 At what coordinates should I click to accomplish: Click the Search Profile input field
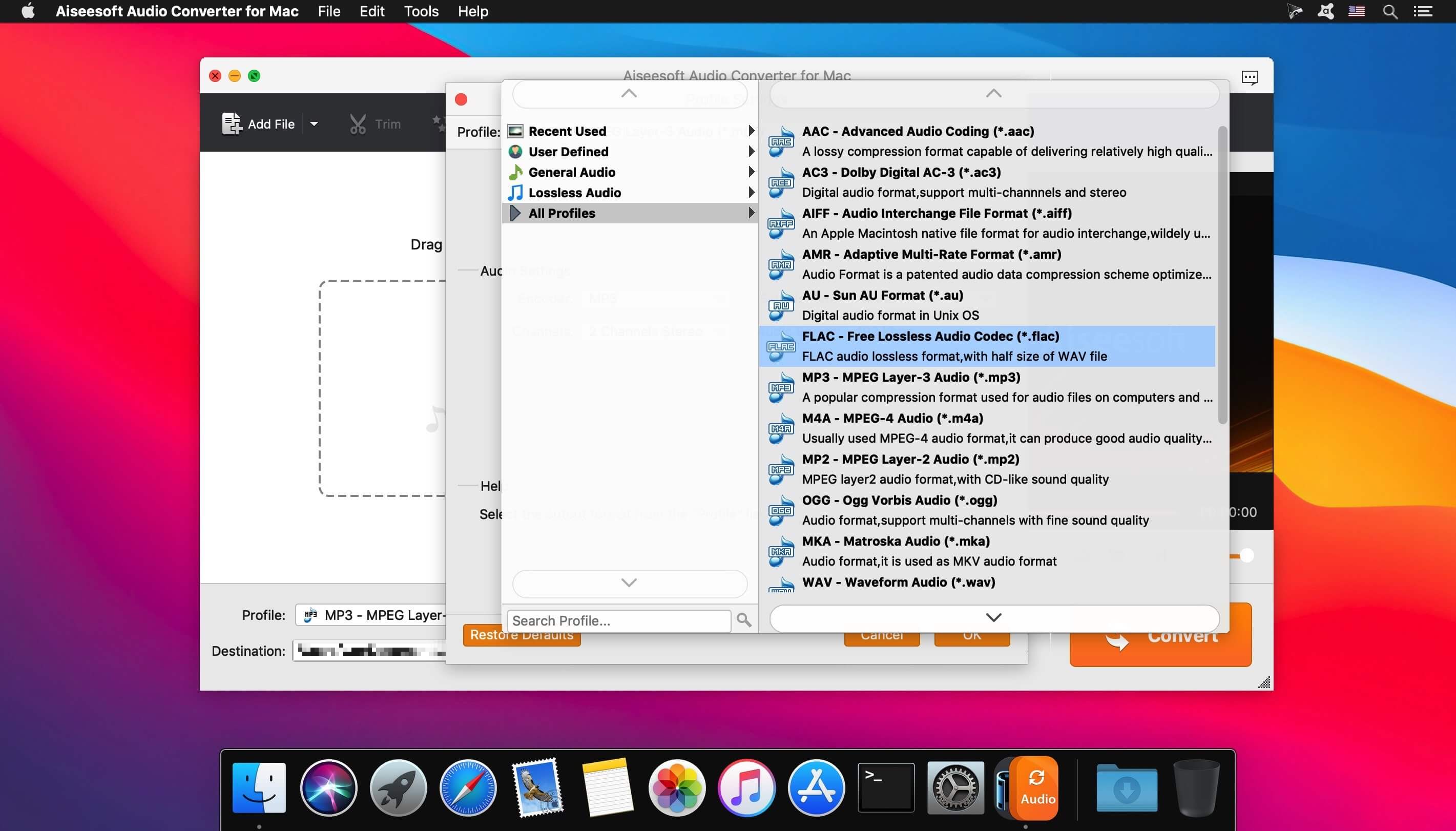click(x=618, y=620)
